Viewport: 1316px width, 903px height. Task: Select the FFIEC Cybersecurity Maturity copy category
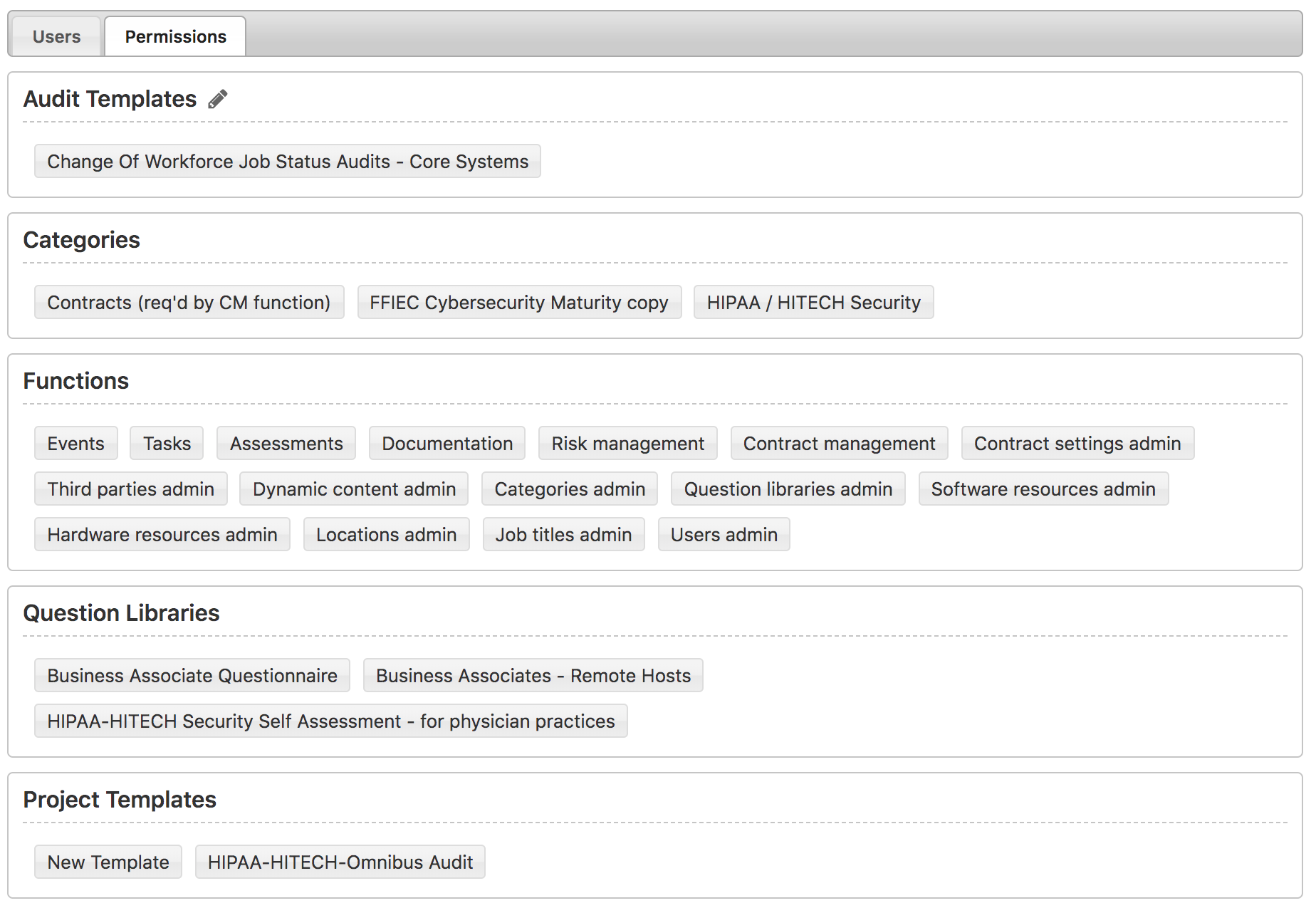point(519,303)
